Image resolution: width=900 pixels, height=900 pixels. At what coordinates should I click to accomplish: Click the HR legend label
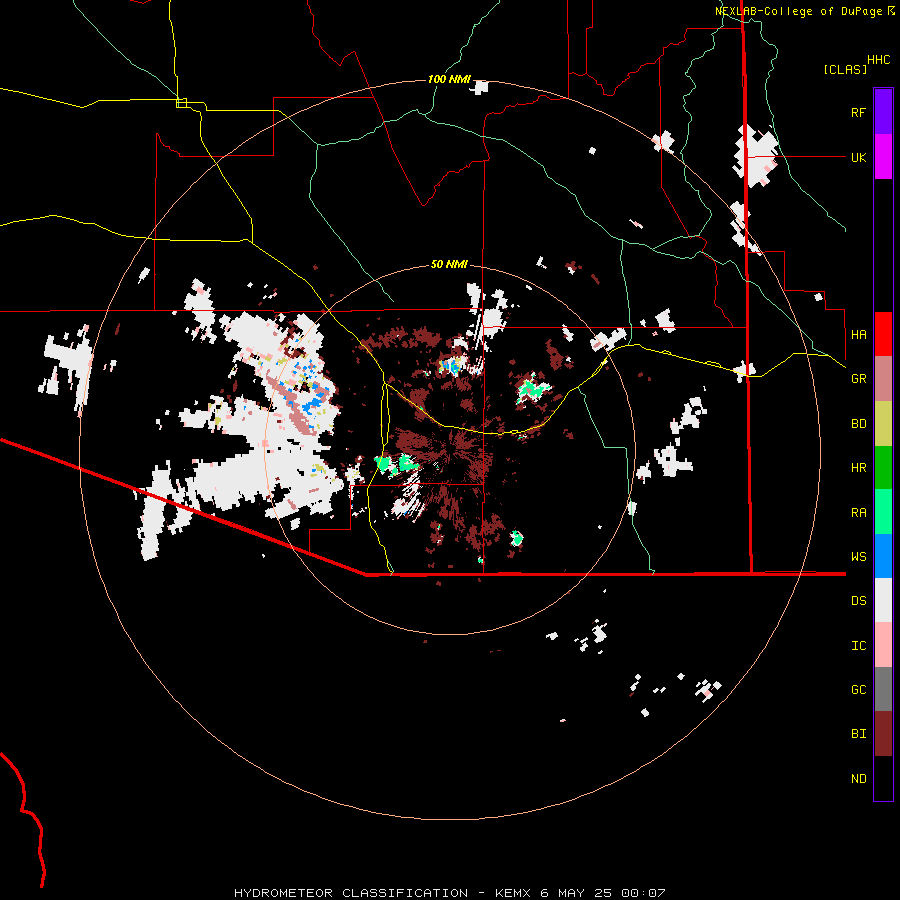click(x=858, y=468)
